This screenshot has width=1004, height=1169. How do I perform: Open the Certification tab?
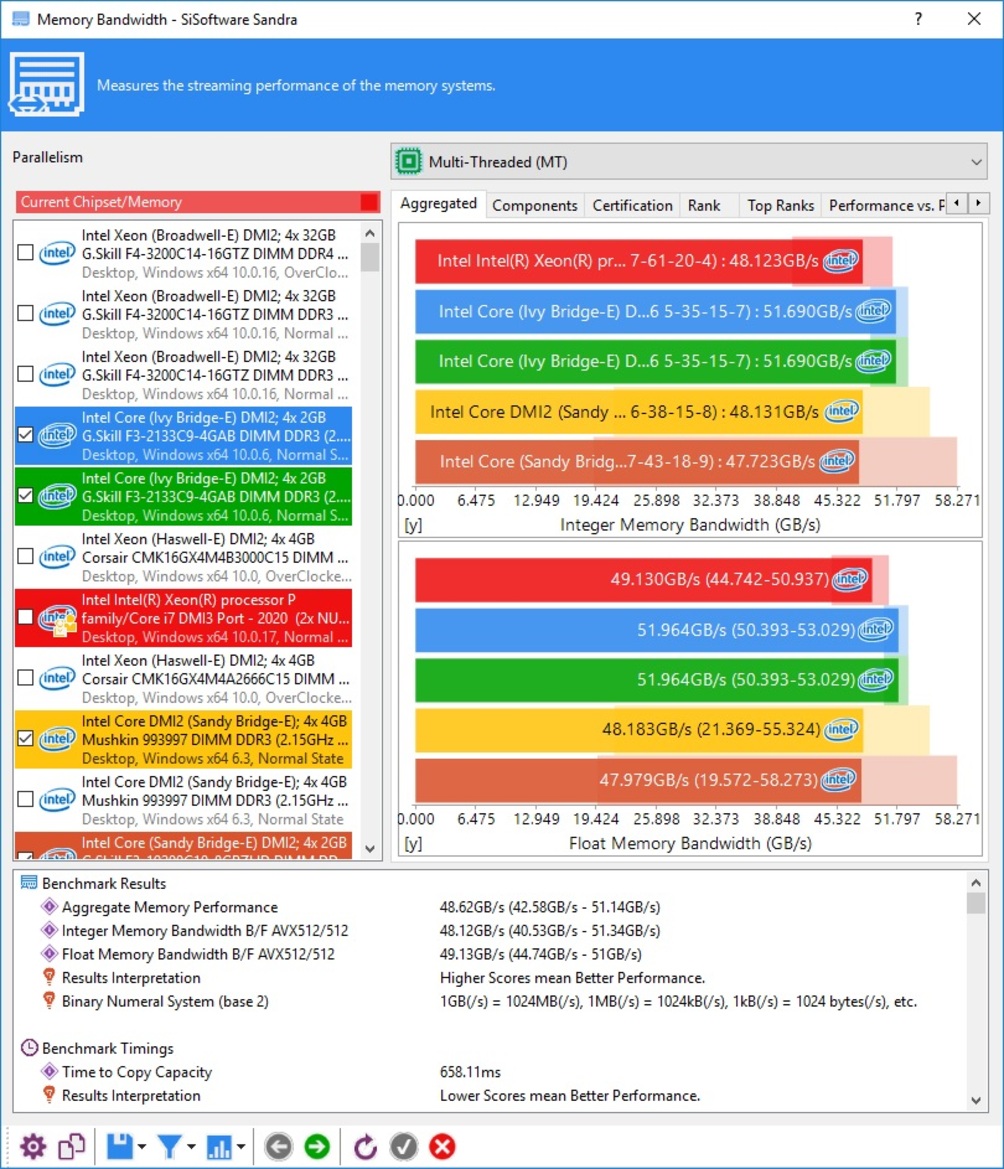pos(632,205)
